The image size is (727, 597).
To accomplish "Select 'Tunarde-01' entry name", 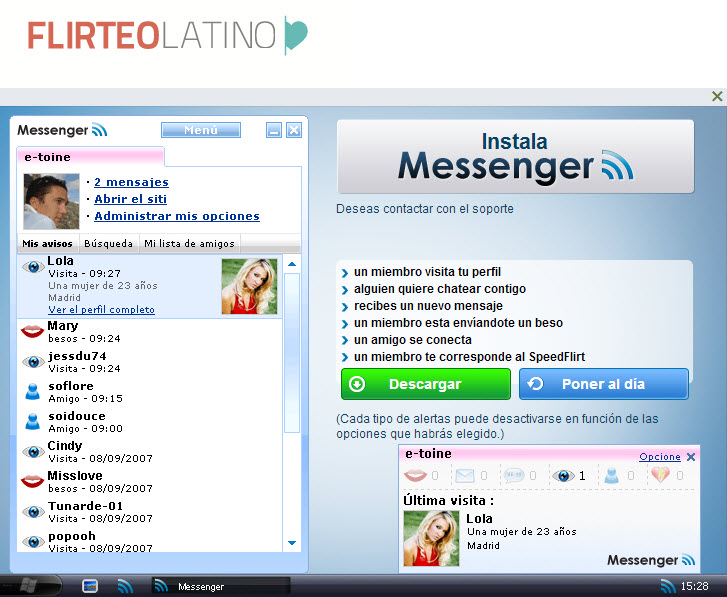I will 85,506.
